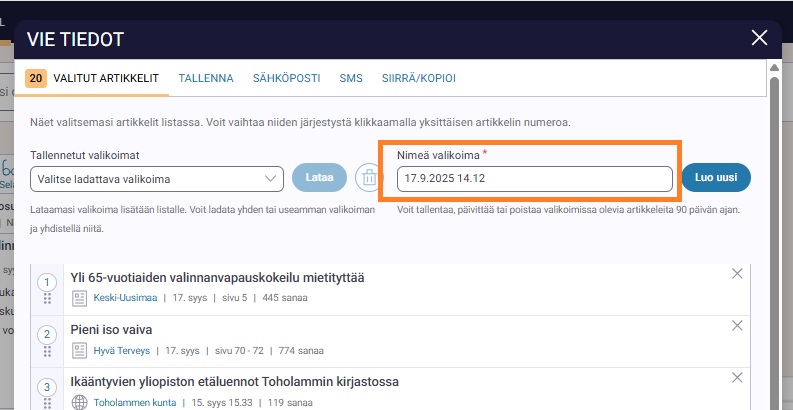Remove Yli 65-vuotiaiden valinnanvapauskokeilu article
The image size is (793, 410).
737,274
